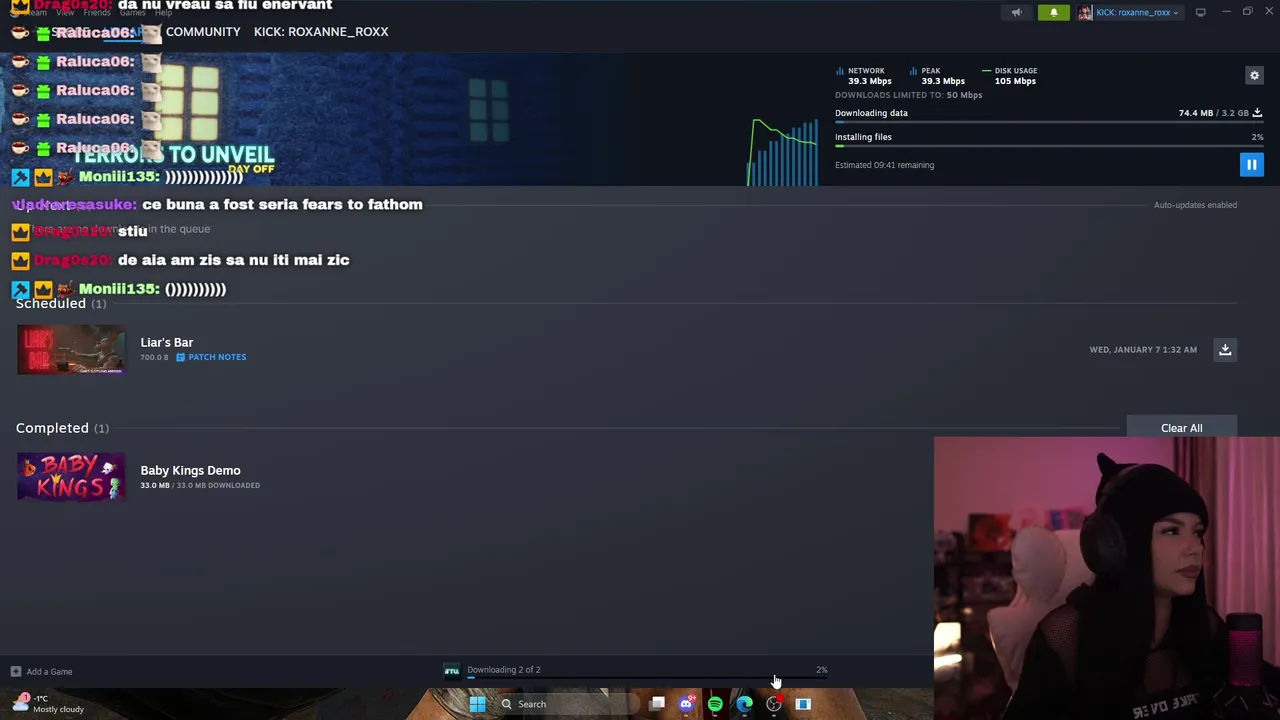This screenshot has width=1280, height=720.
Task: Open Baby Kings Demo thumbnail
Action: [x=71, y=477]
